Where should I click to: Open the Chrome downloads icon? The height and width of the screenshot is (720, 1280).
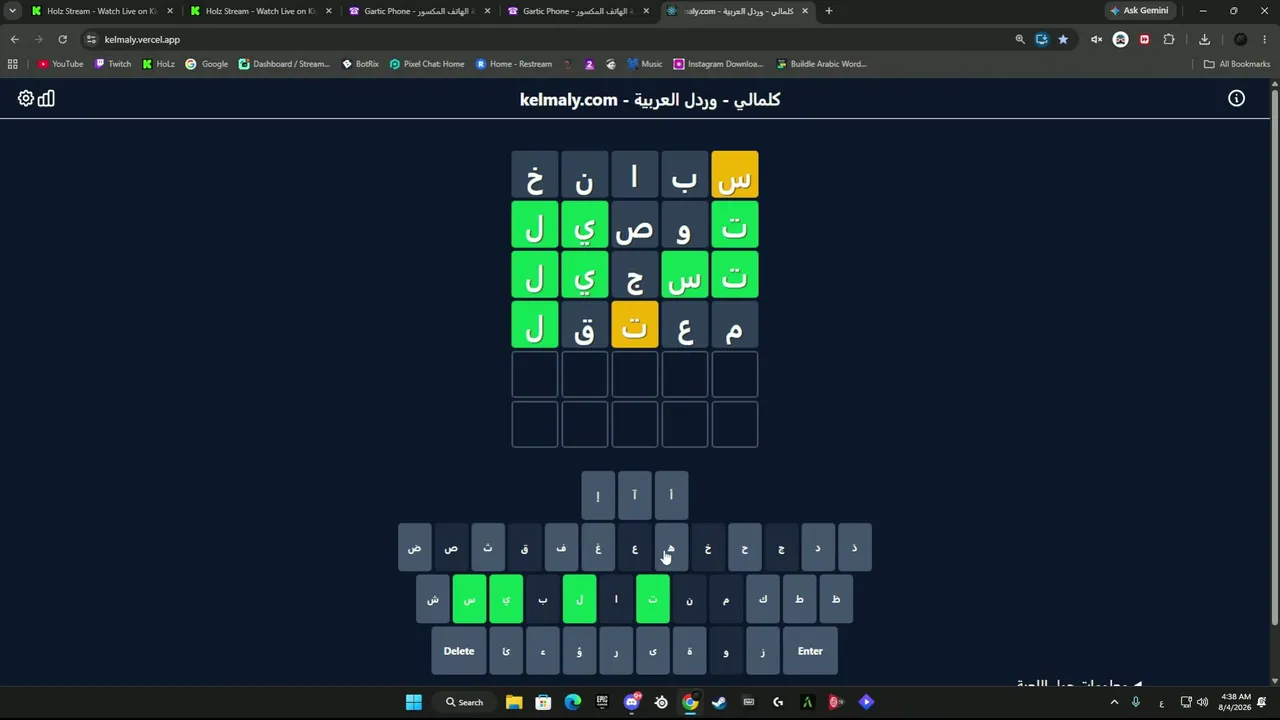point(1204,39)
